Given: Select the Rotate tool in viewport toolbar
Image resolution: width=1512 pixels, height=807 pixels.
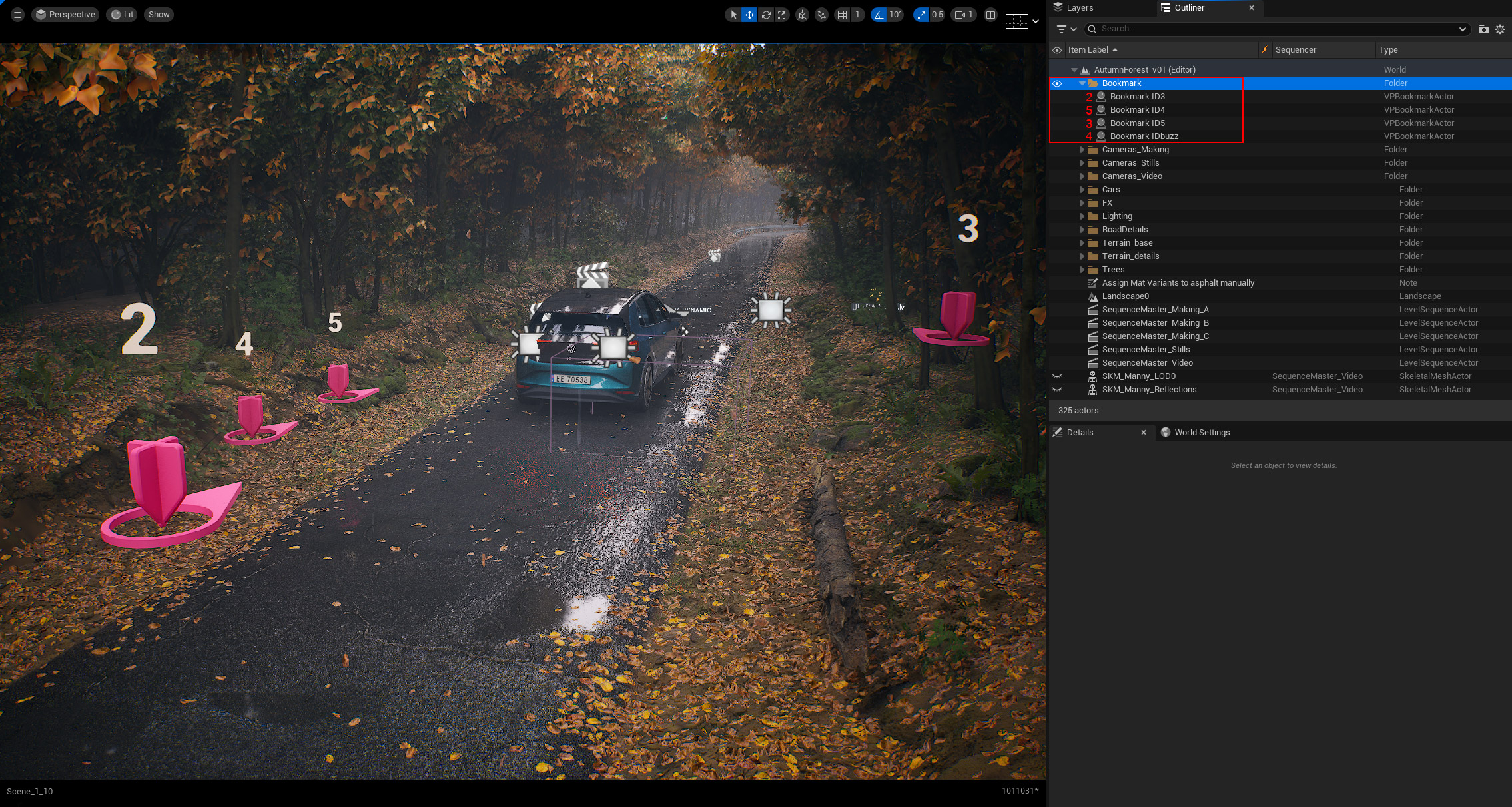Looking at the screenshot, I should pos(766,15).
